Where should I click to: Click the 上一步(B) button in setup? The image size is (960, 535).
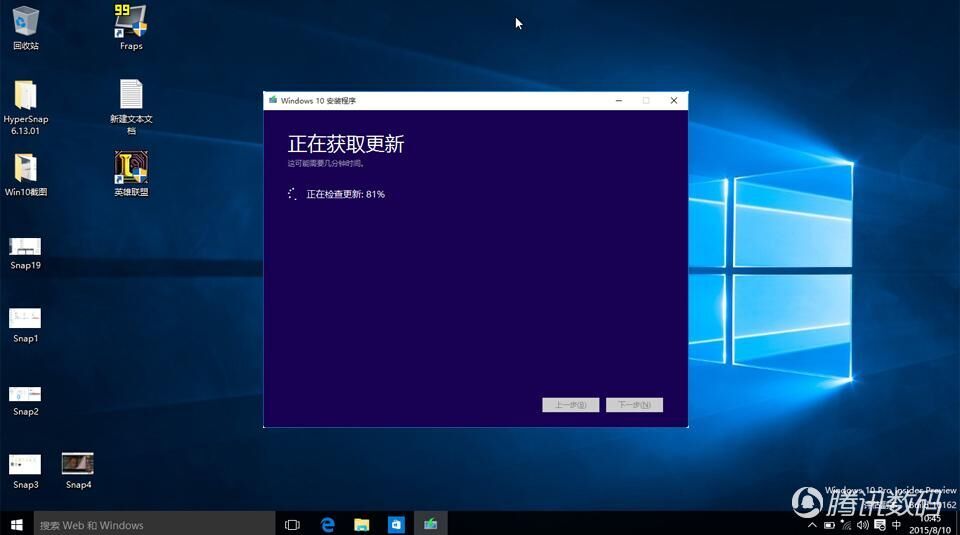(571, 405)
